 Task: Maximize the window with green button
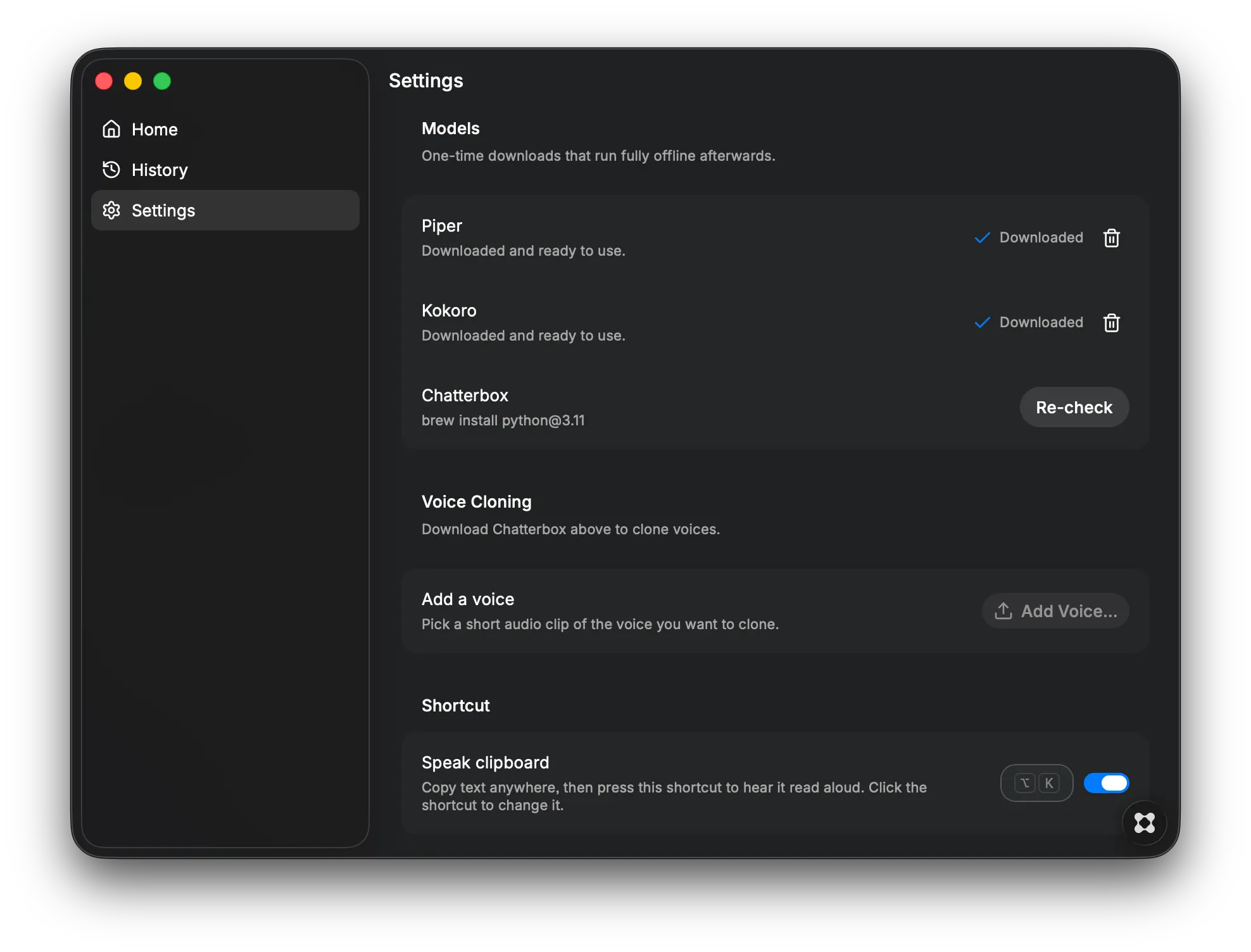[162, 81]
